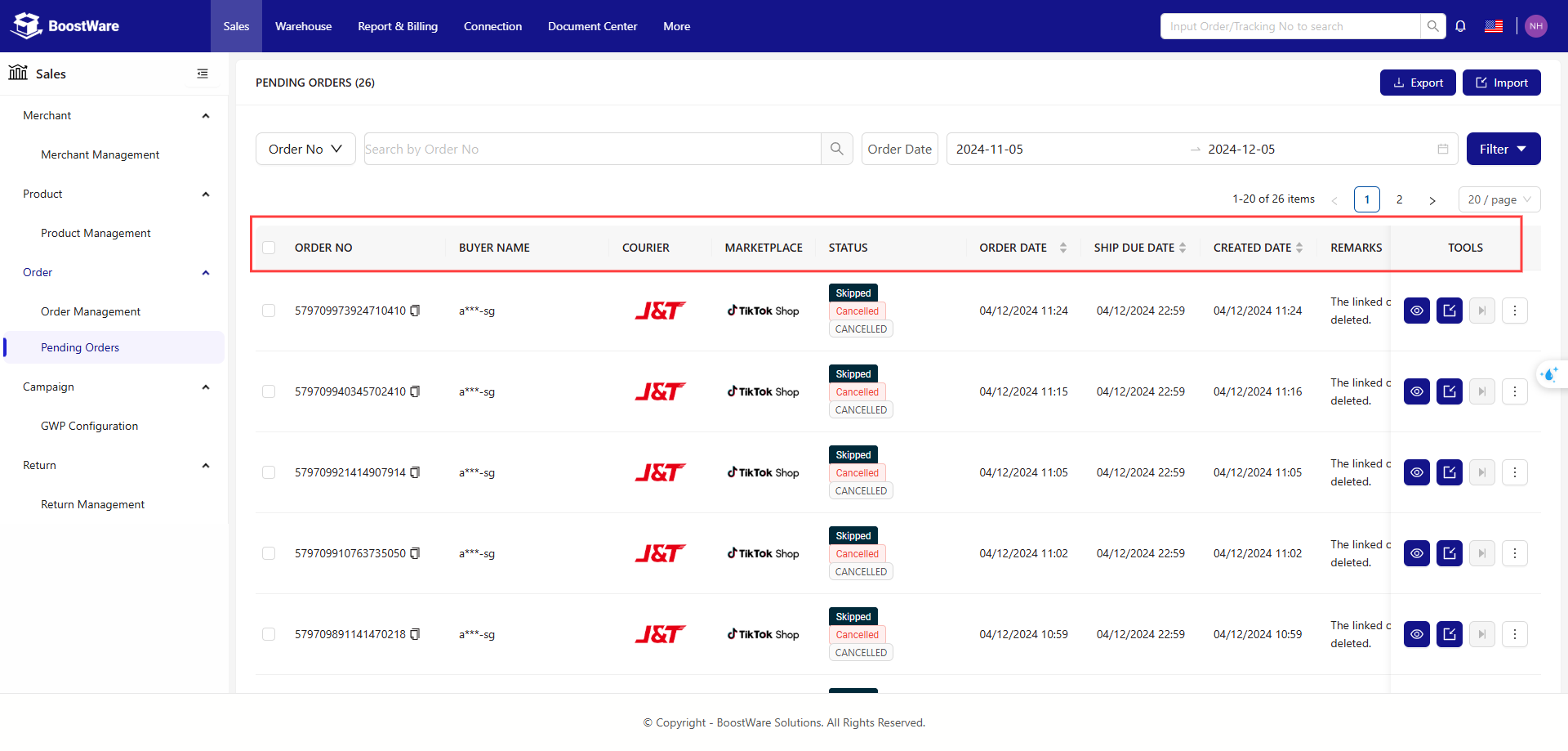This screenshot has width=1568, height=751.
Task: Go to next page with the right chevron
Action: pos(1432,199)
